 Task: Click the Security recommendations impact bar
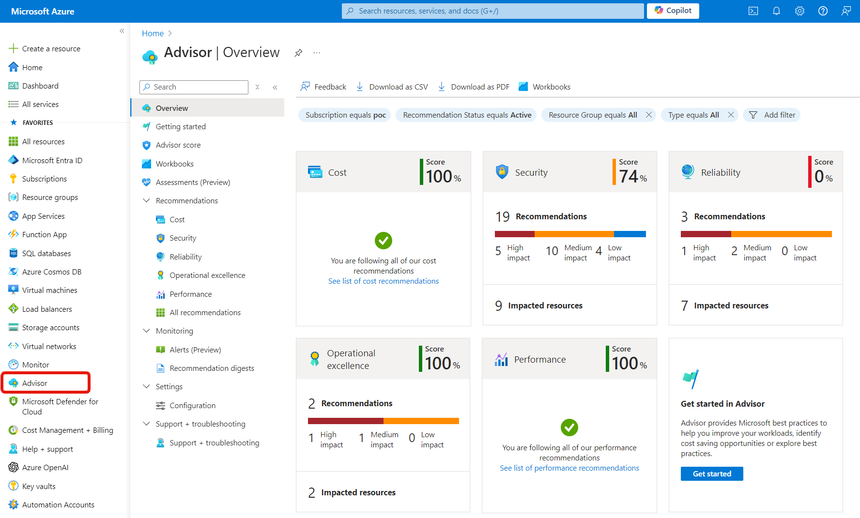coord(570,234)
